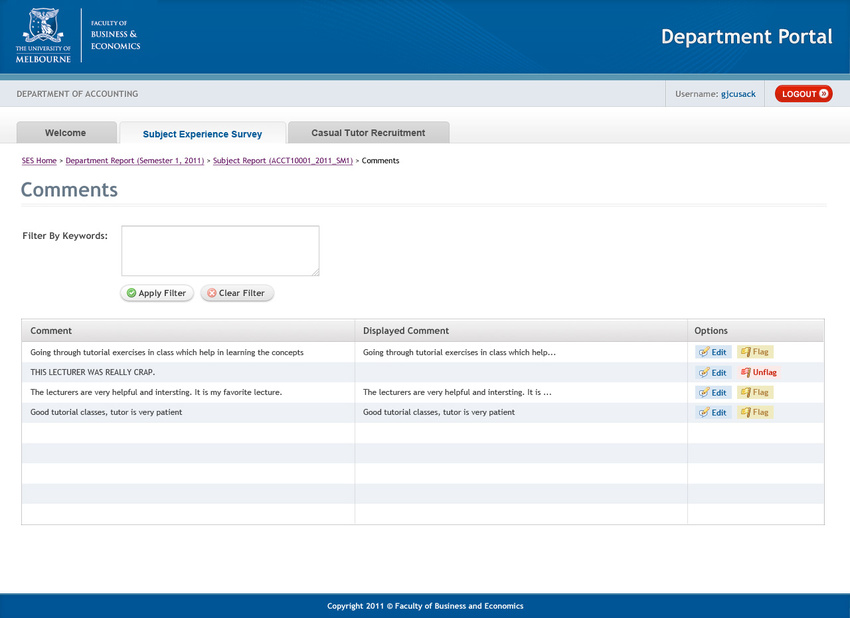Viewport: 850px width, 618px height.
Task: Flag the 'lecturers are very helpful' comment
Action: pyautogui.click(x=755, y=392)
